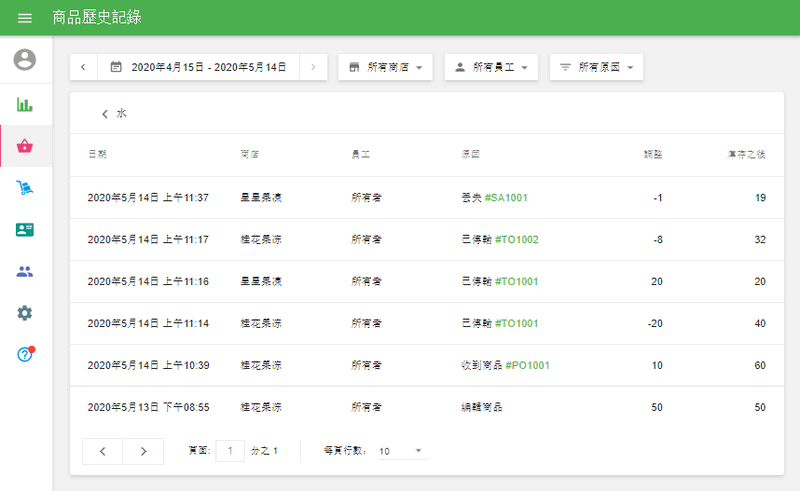Screen dimensions: 800x491
Task: Open the help question mark icon
Action: [25, 354]
